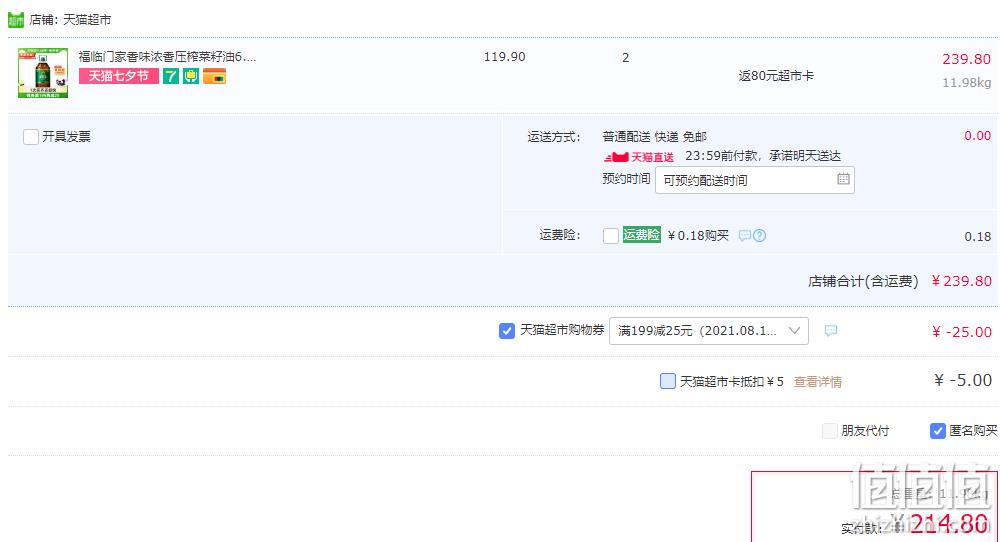Click the weight value 11.98kg

(966, 83)
